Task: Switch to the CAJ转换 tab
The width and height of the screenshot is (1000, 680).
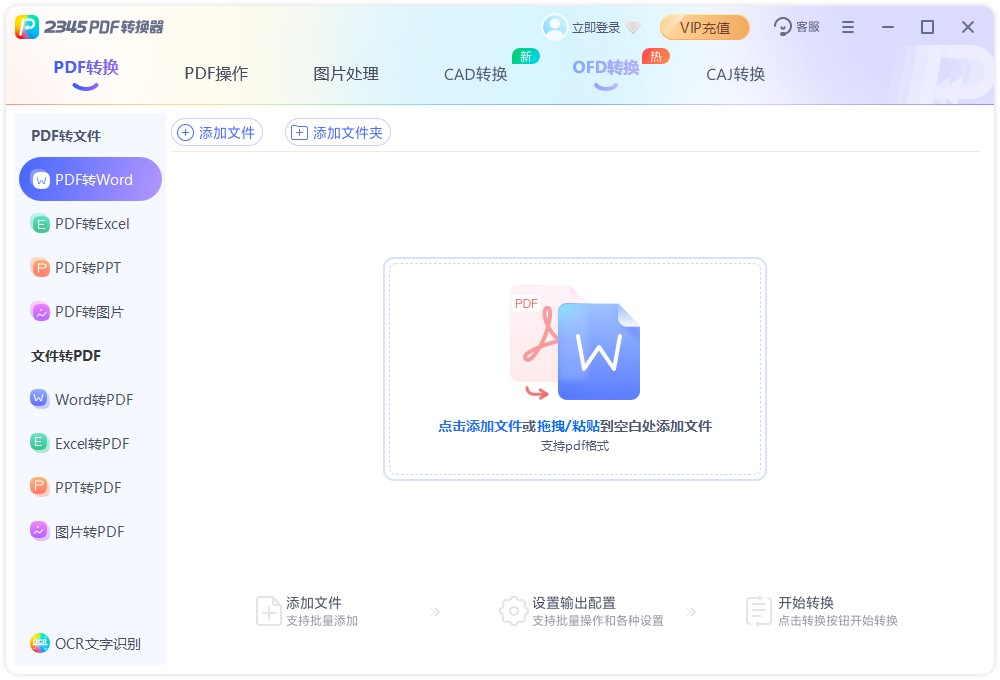Action: point(735,75)
